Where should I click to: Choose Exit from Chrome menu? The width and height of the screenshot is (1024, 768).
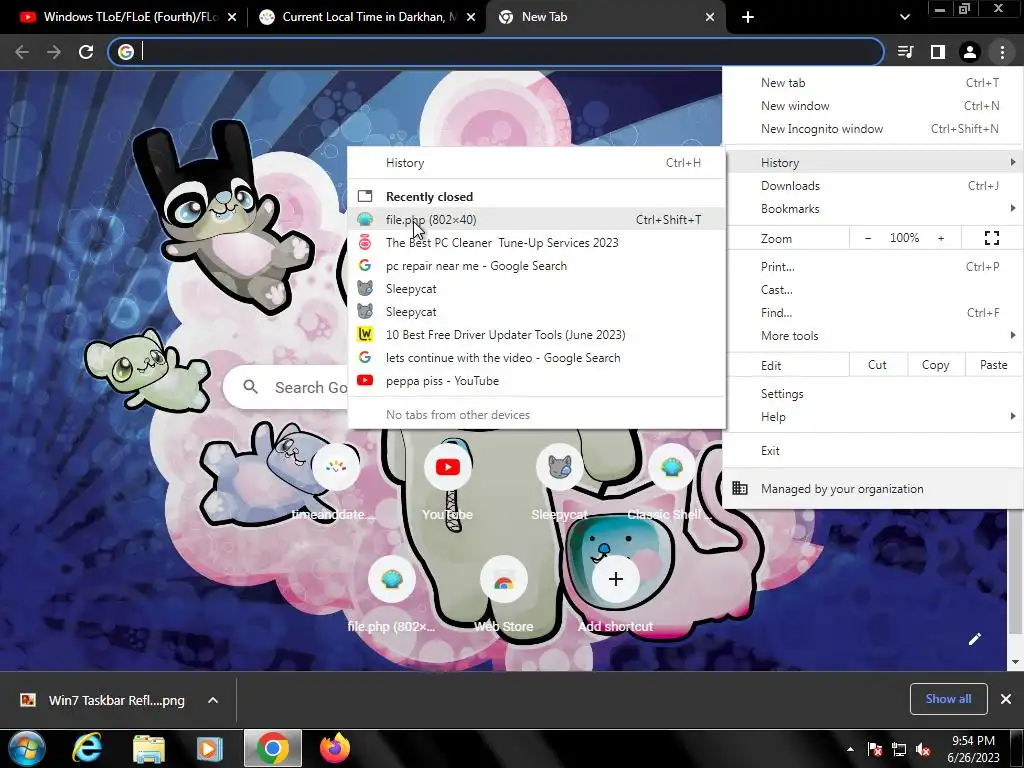872,451
